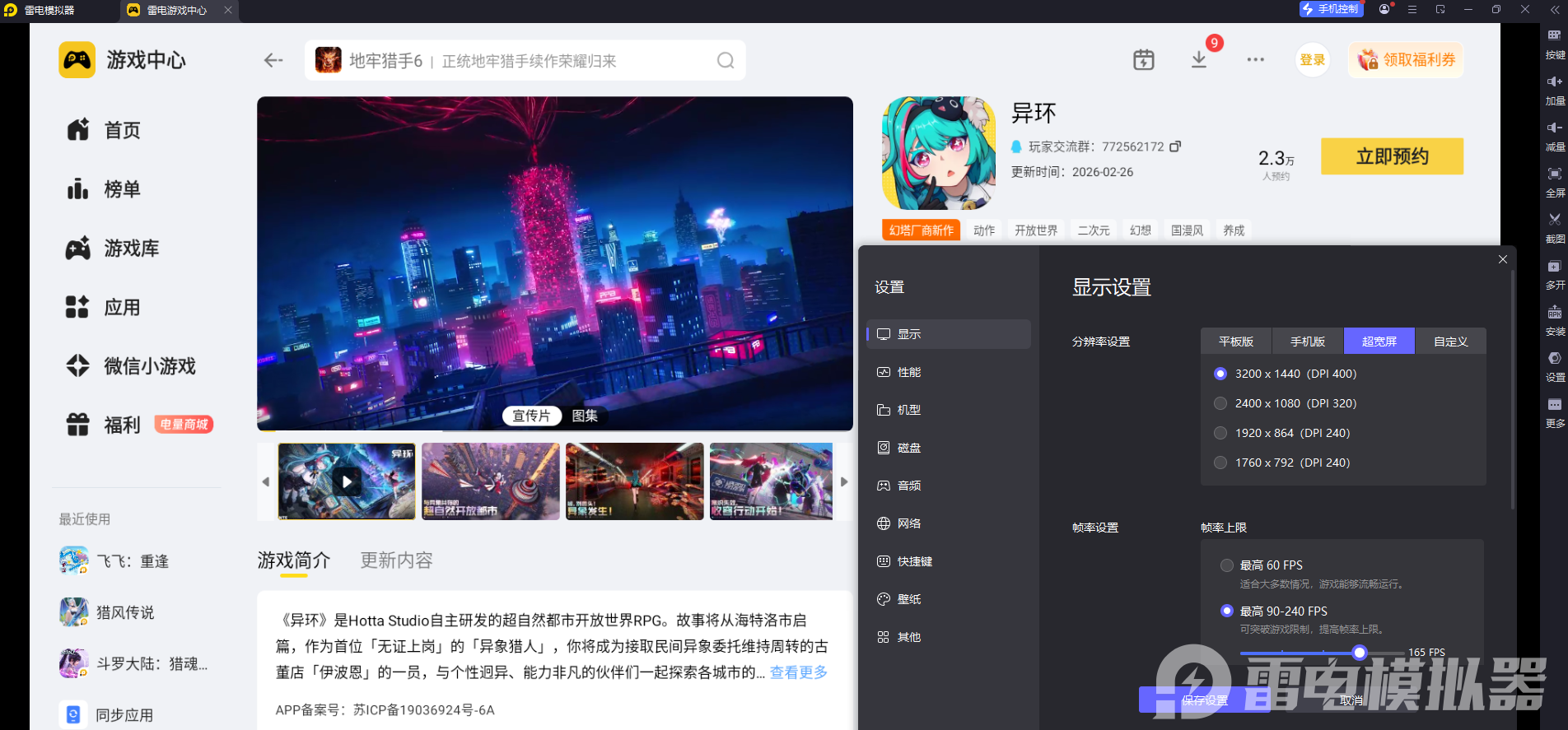Open emulator 设置 from the right sidebar
This screenshot has height=730, width=1568.
[1555, 366]
